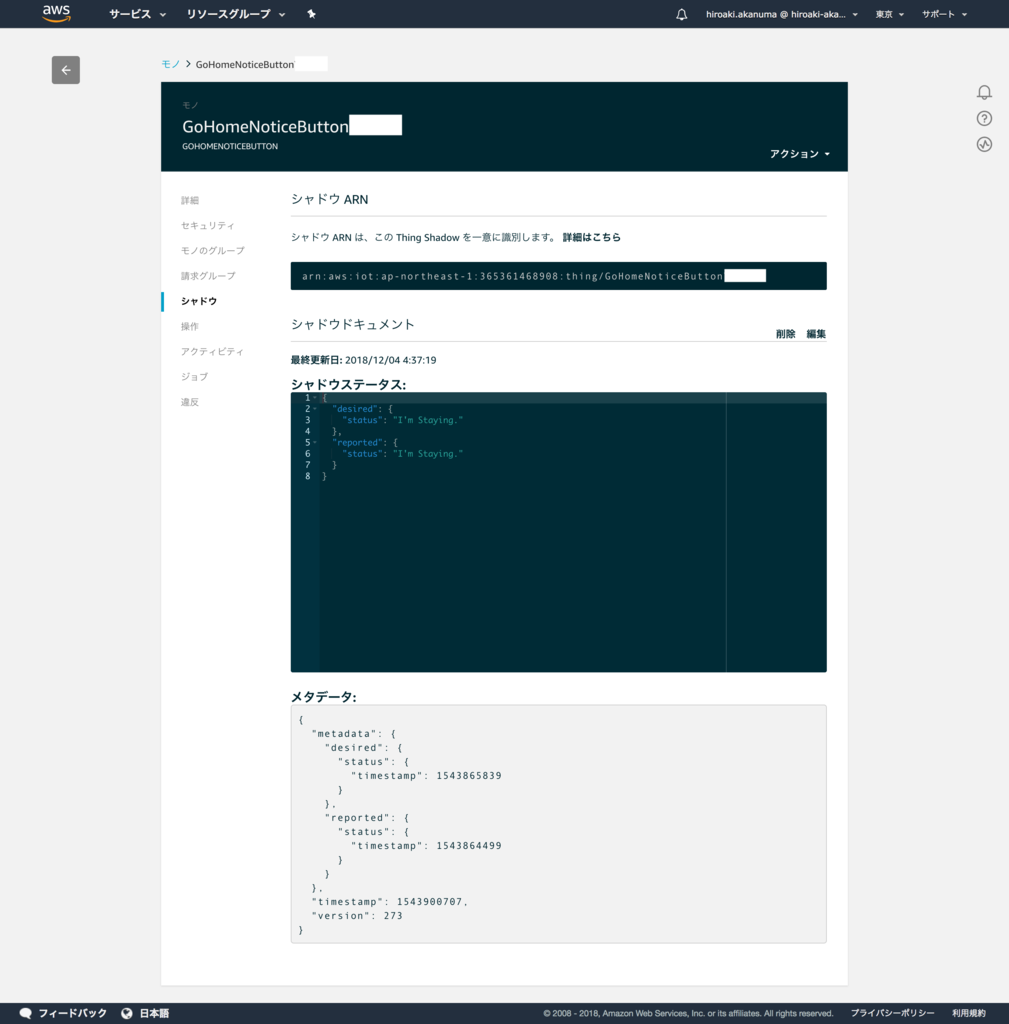
Task: Click the timestamp 1543900707 value
Action: [x=430, y=902]
